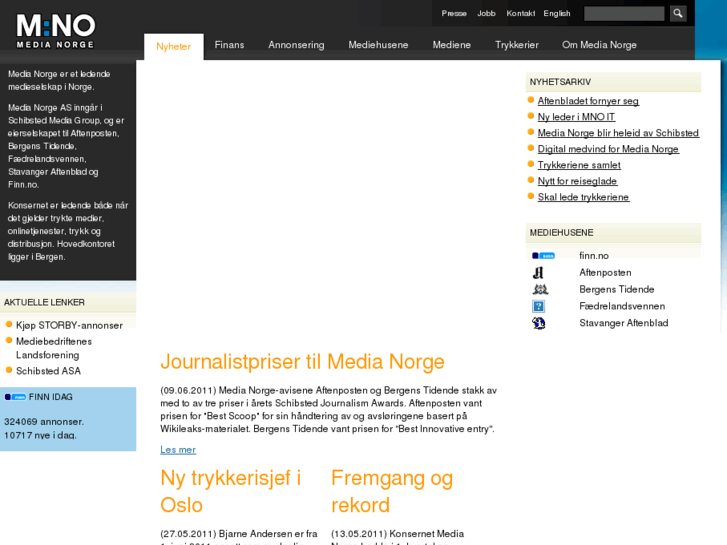The width and height of the screenshot is (727, 545).
Task: Click the MEDIEHUSENE section heading
Action: (561, 233)
